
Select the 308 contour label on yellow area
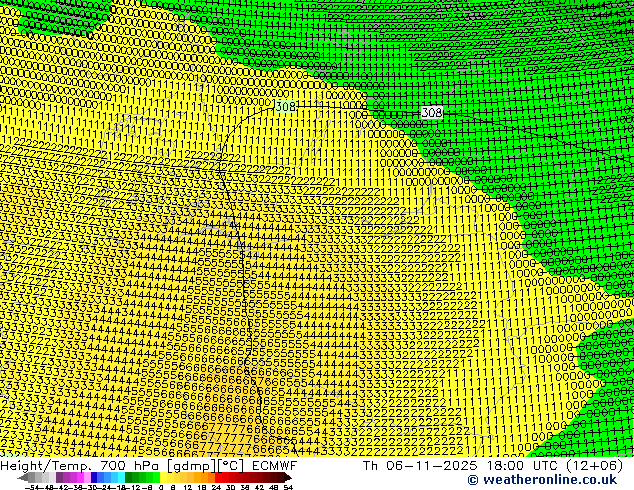pos(285,106)
